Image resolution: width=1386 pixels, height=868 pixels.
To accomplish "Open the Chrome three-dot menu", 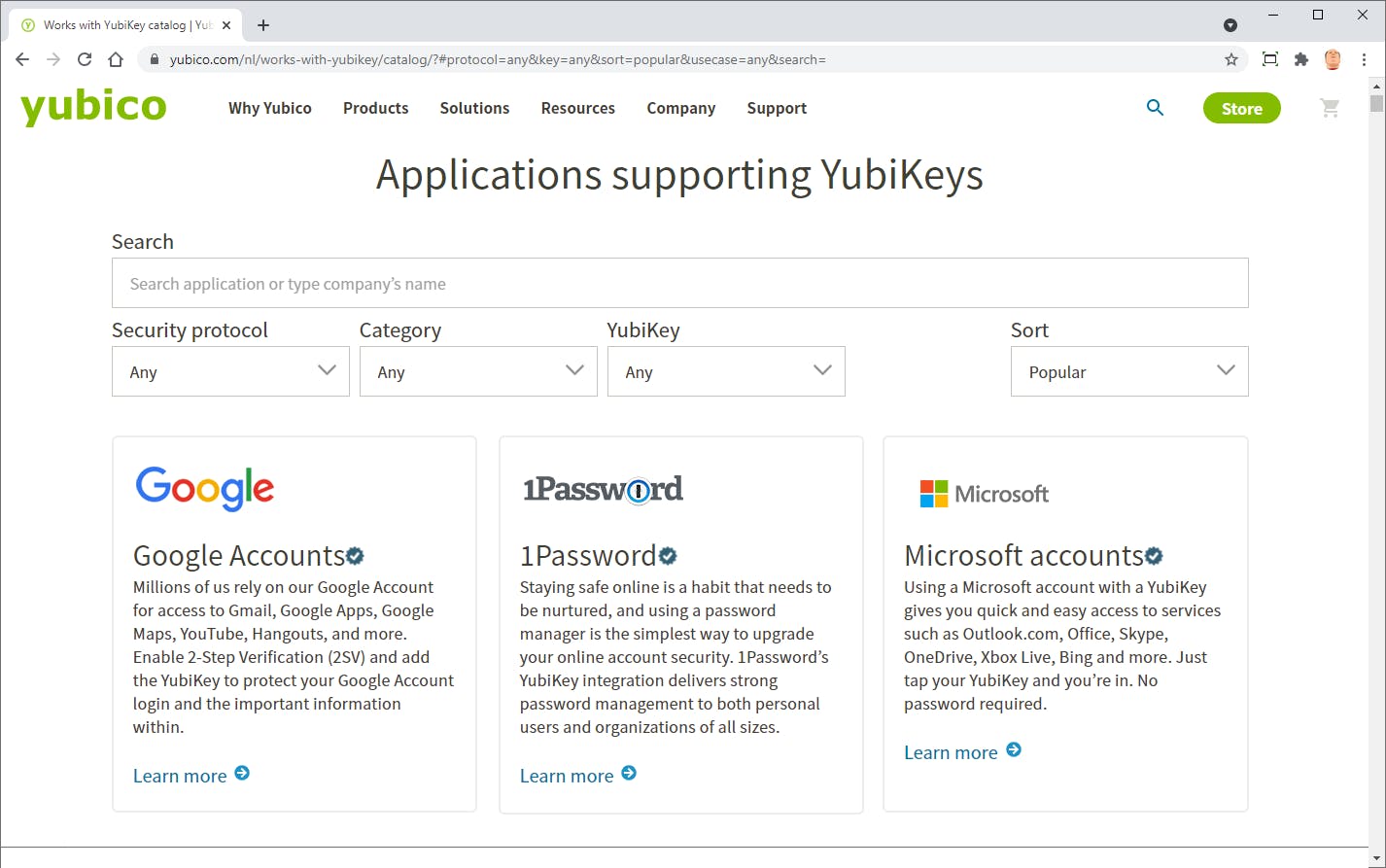I will click(x=1365, y=59).
